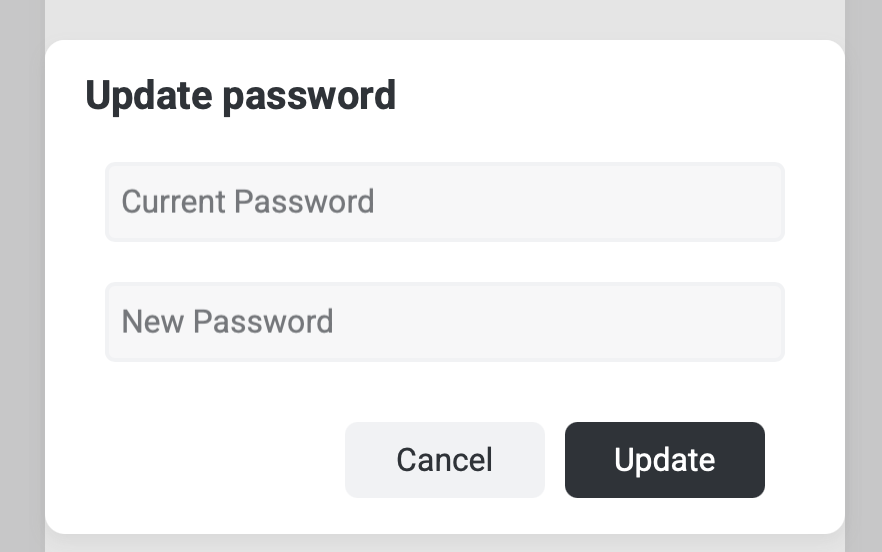Click the word 'password' in the dialog title
This screenshot has height=552, width=882.
310,96
